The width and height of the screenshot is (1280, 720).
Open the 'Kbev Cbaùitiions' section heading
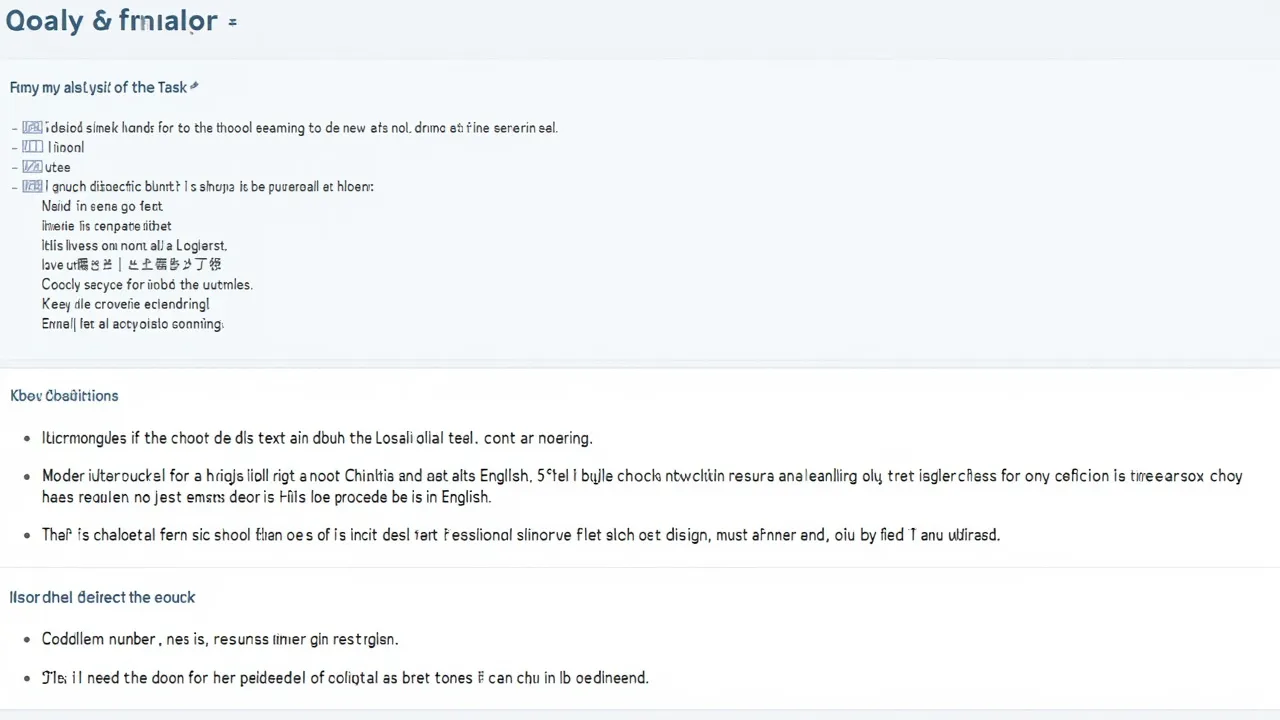tap(64, 396)
